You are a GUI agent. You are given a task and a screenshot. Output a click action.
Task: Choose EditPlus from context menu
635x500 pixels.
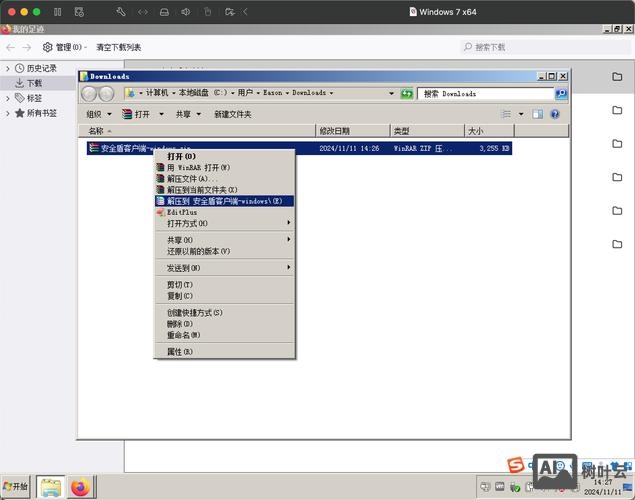coord(224,212)
